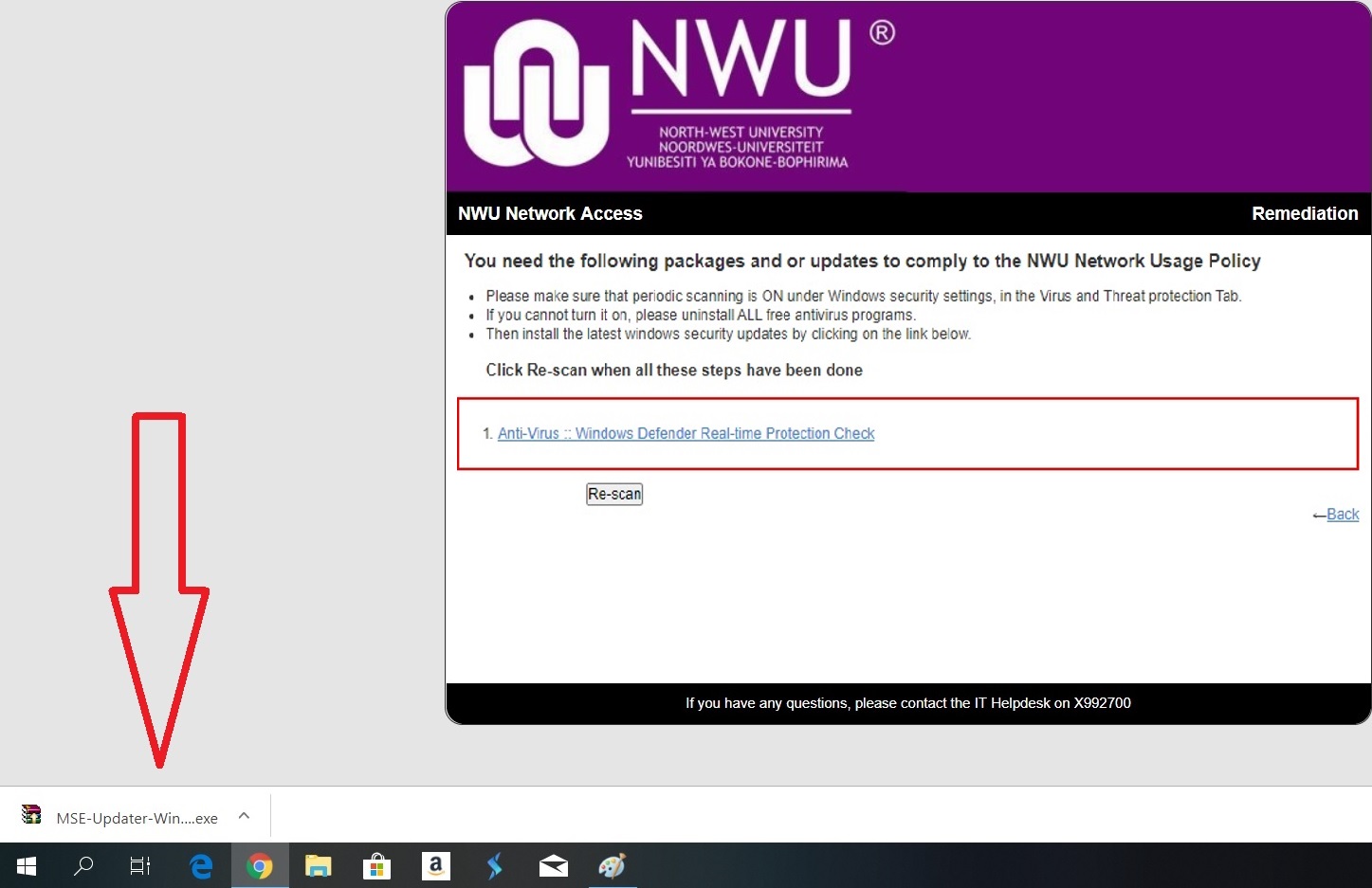
Task: Open Task View on the taskbar
Action: pyautogui.click(x=139, y=865)
